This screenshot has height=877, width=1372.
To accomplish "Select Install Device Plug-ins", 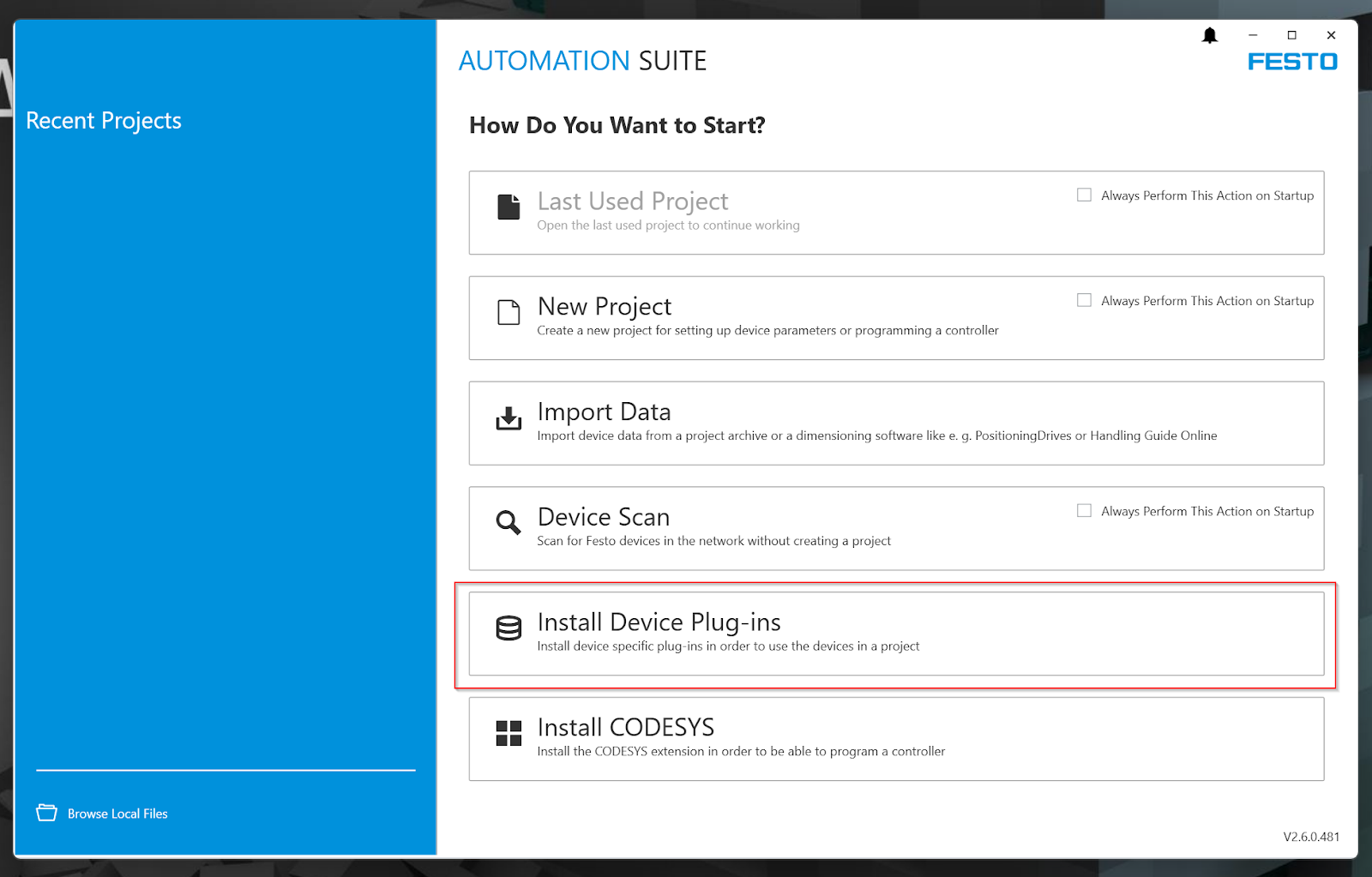I will (896, 634).
